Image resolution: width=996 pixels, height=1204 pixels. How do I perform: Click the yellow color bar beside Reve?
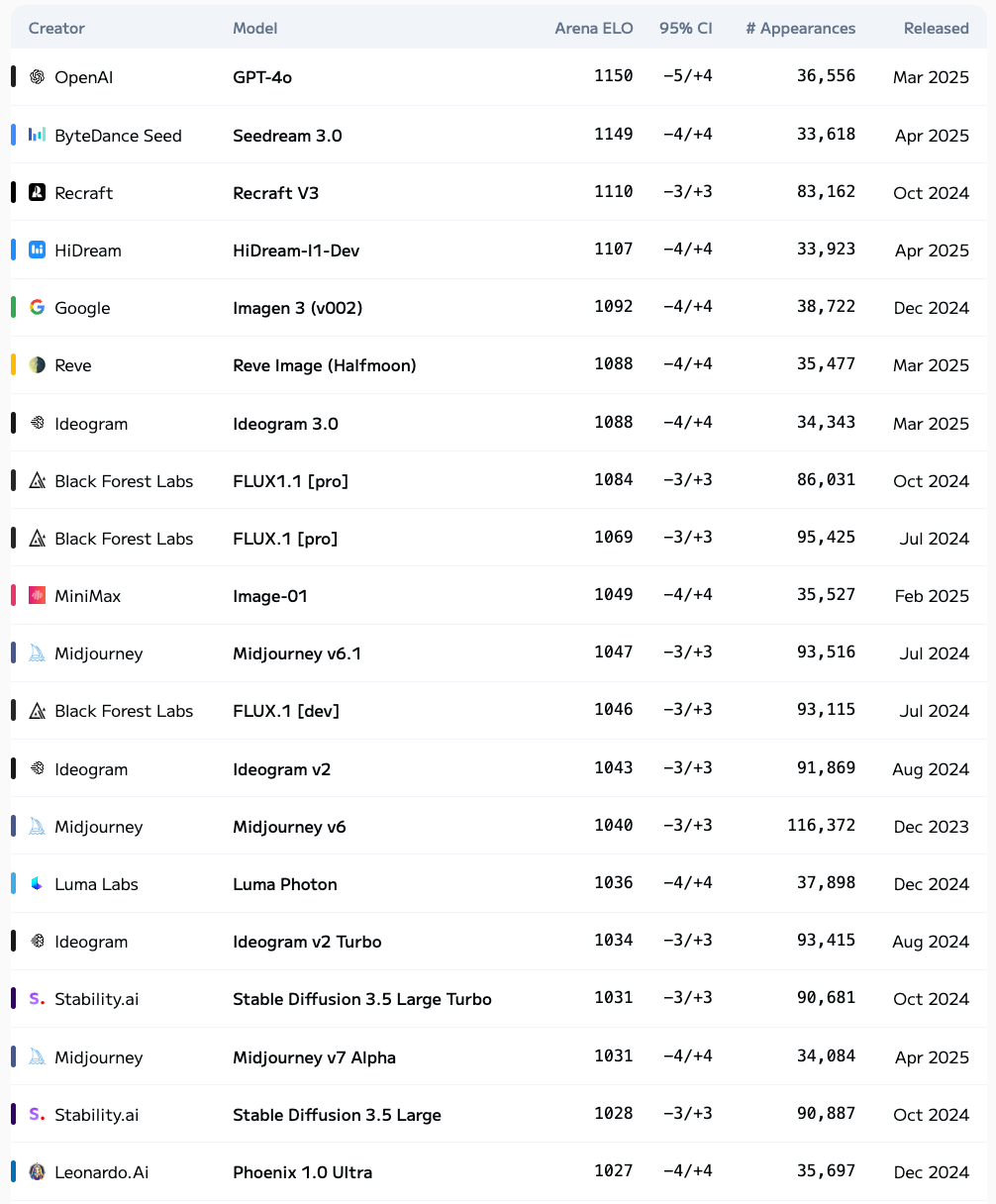13,364
